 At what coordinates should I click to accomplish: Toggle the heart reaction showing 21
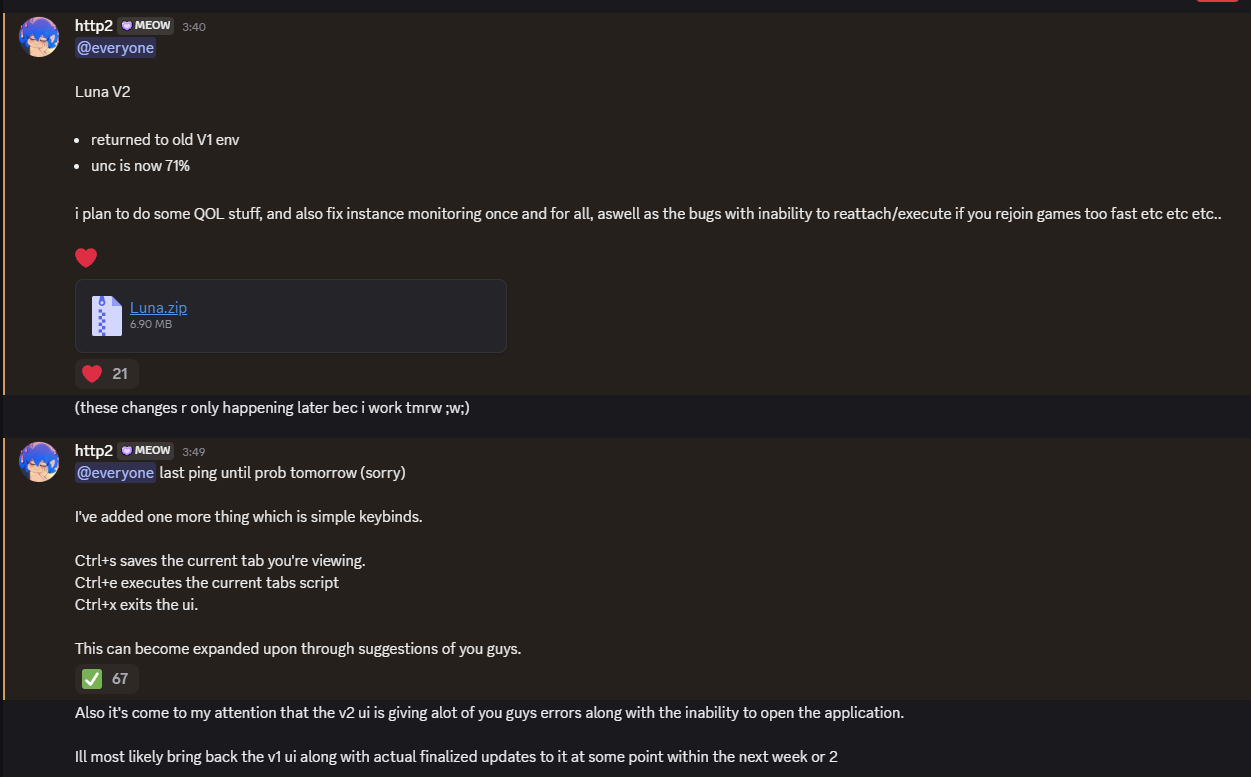(x=106, y=374)
